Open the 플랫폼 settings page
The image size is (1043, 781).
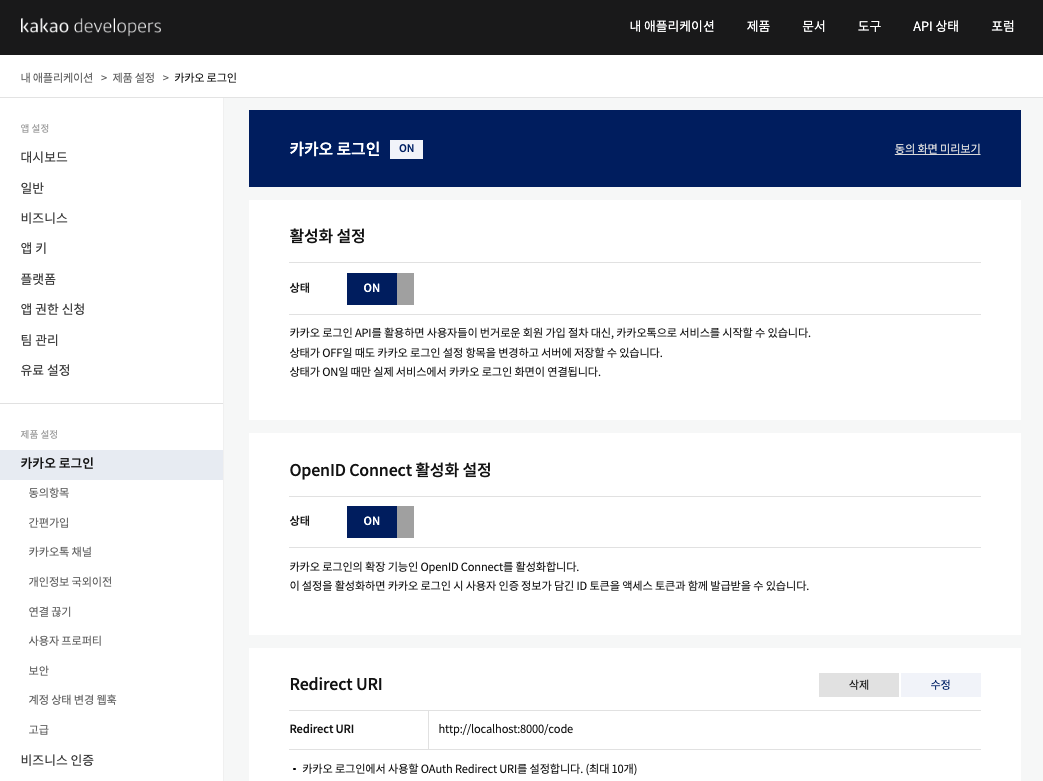point(39,279)
